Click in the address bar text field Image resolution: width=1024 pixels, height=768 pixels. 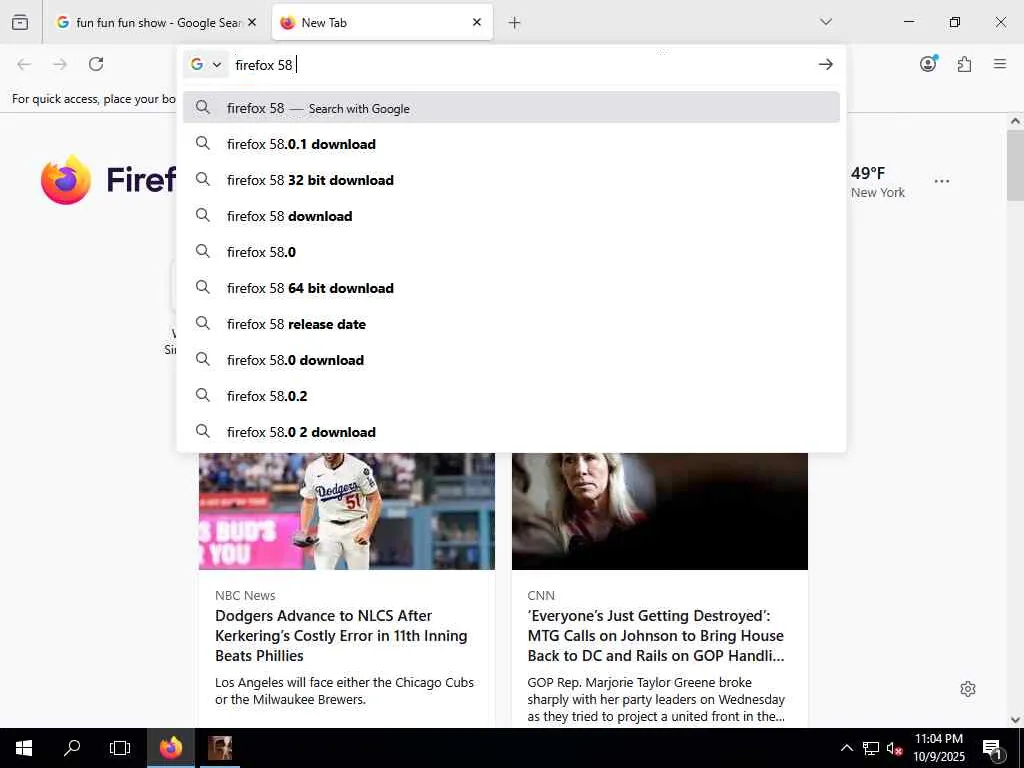522,65
